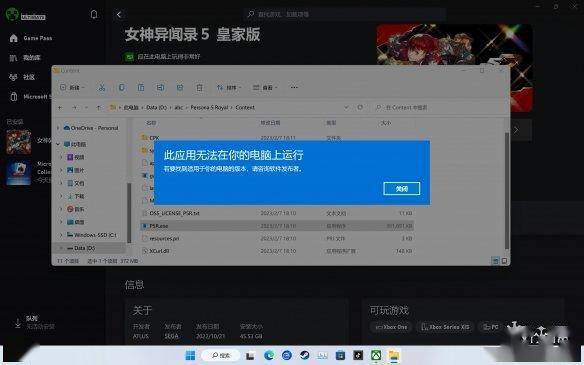Select XCurl.dll file row
The width and height of the screenshot is (584, 365).
pyautogui.click(x=277, y=251)
